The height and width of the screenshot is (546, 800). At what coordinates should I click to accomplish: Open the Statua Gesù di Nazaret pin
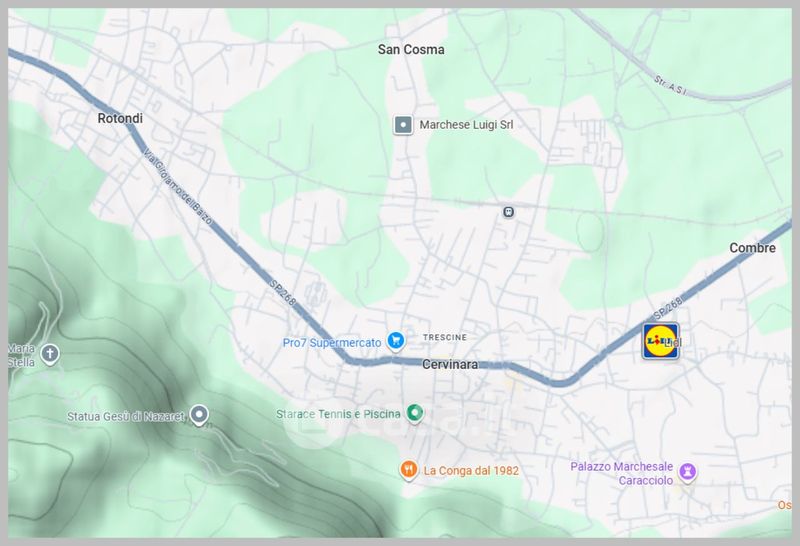199,415
